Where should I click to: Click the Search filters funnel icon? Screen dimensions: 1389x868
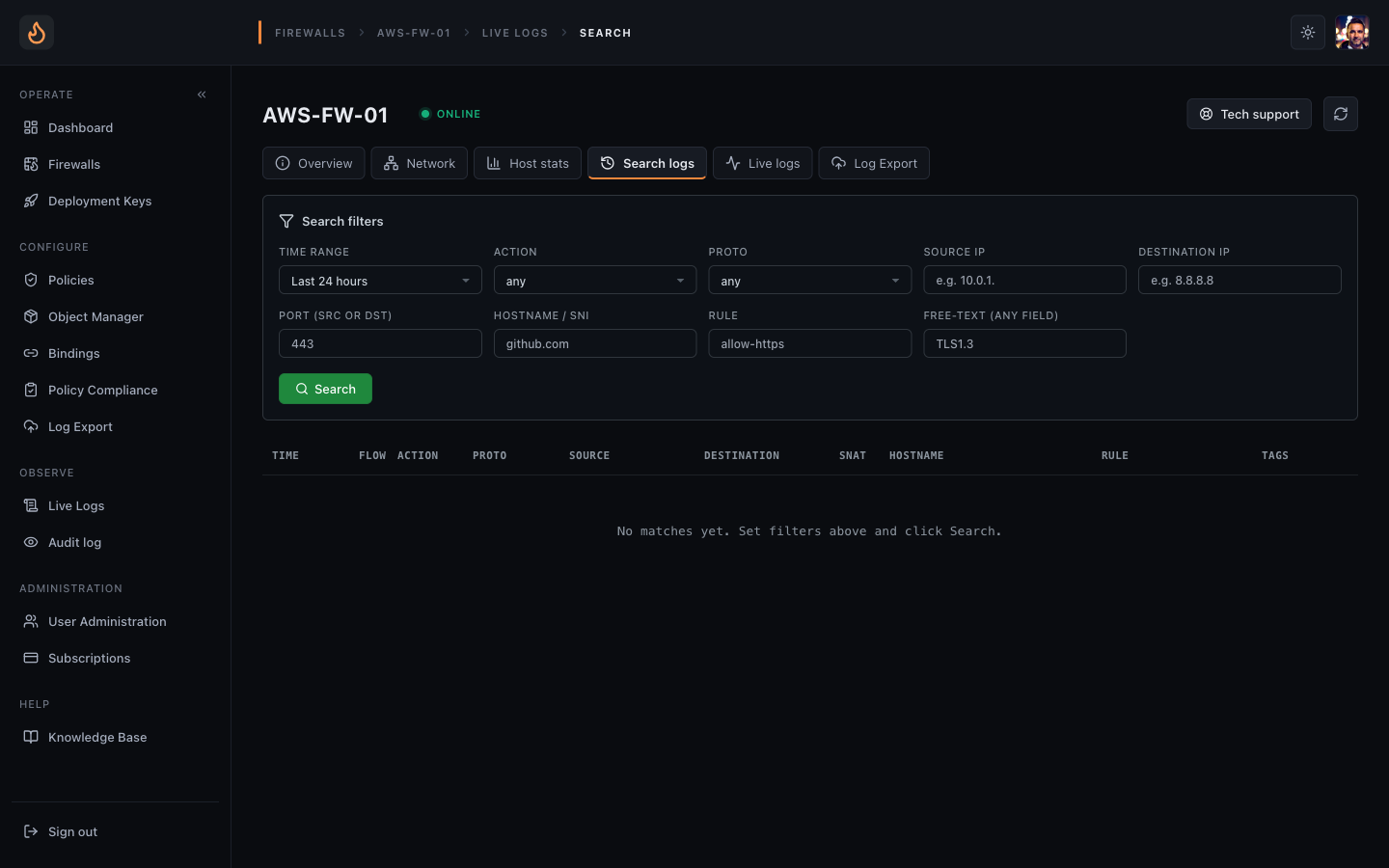(x=286, y=221)
